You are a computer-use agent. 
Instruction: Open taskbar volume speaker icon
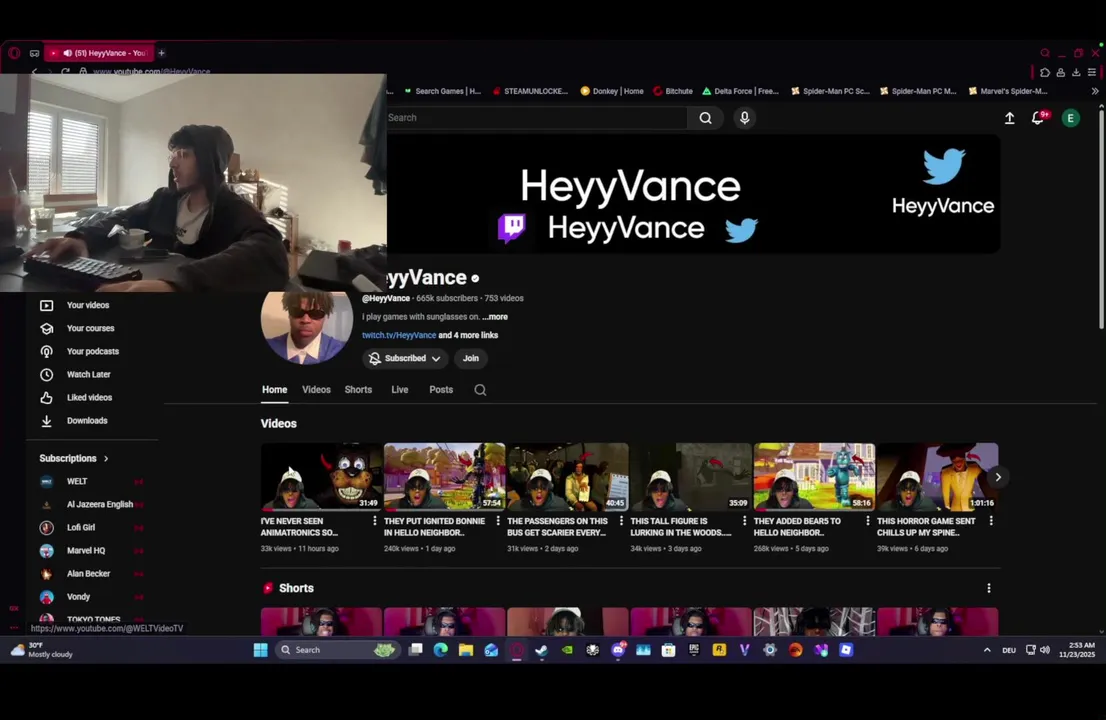pyautogui.click(x=1045, y=650)
